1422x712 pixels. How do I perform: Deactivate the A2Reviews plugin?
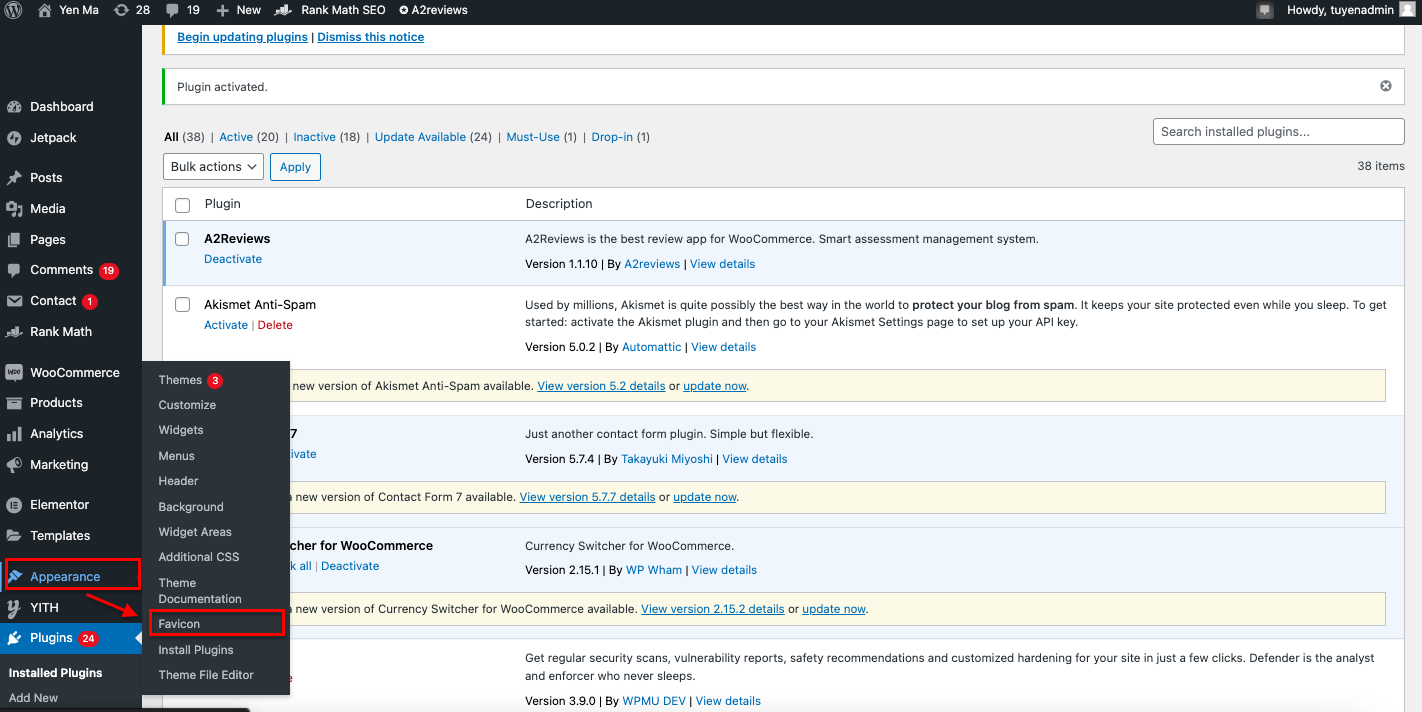[x=233, y=259]
